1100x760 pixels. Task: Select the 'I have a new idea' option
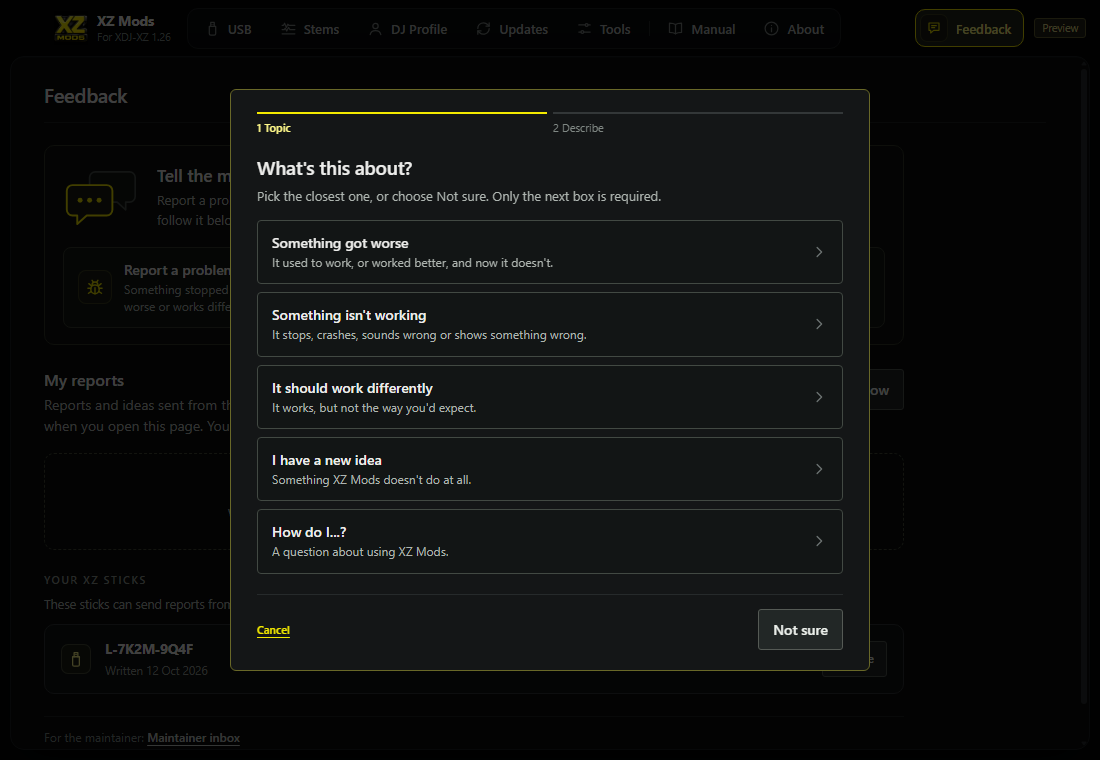(550, 469)
